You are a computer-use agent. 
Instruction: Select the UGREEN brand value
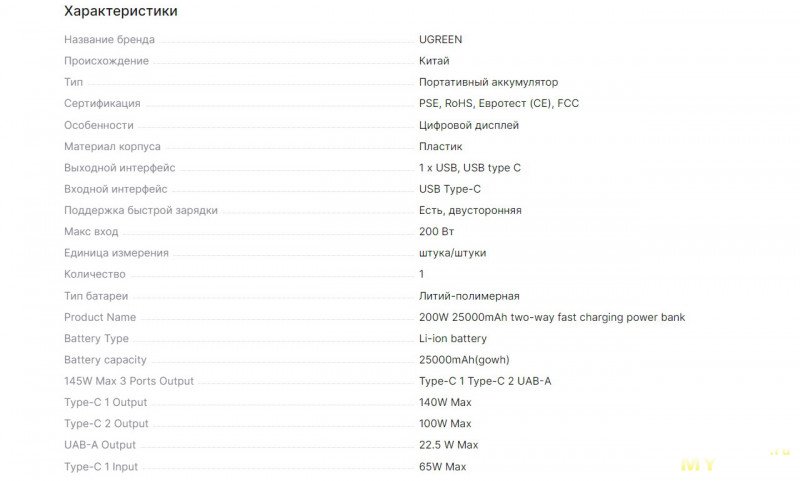(x=440, y=39)
